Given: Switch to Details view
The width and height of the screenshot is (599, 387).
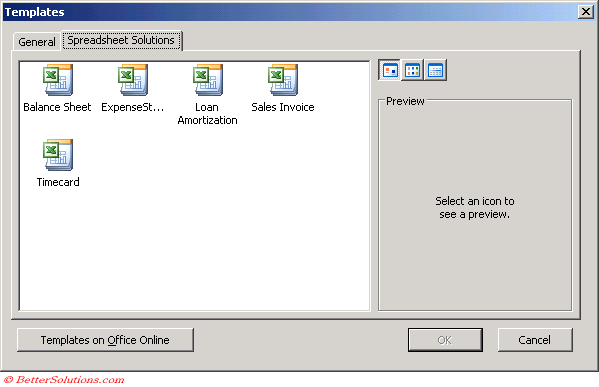Looking at the screenshot, I should 435,70.
